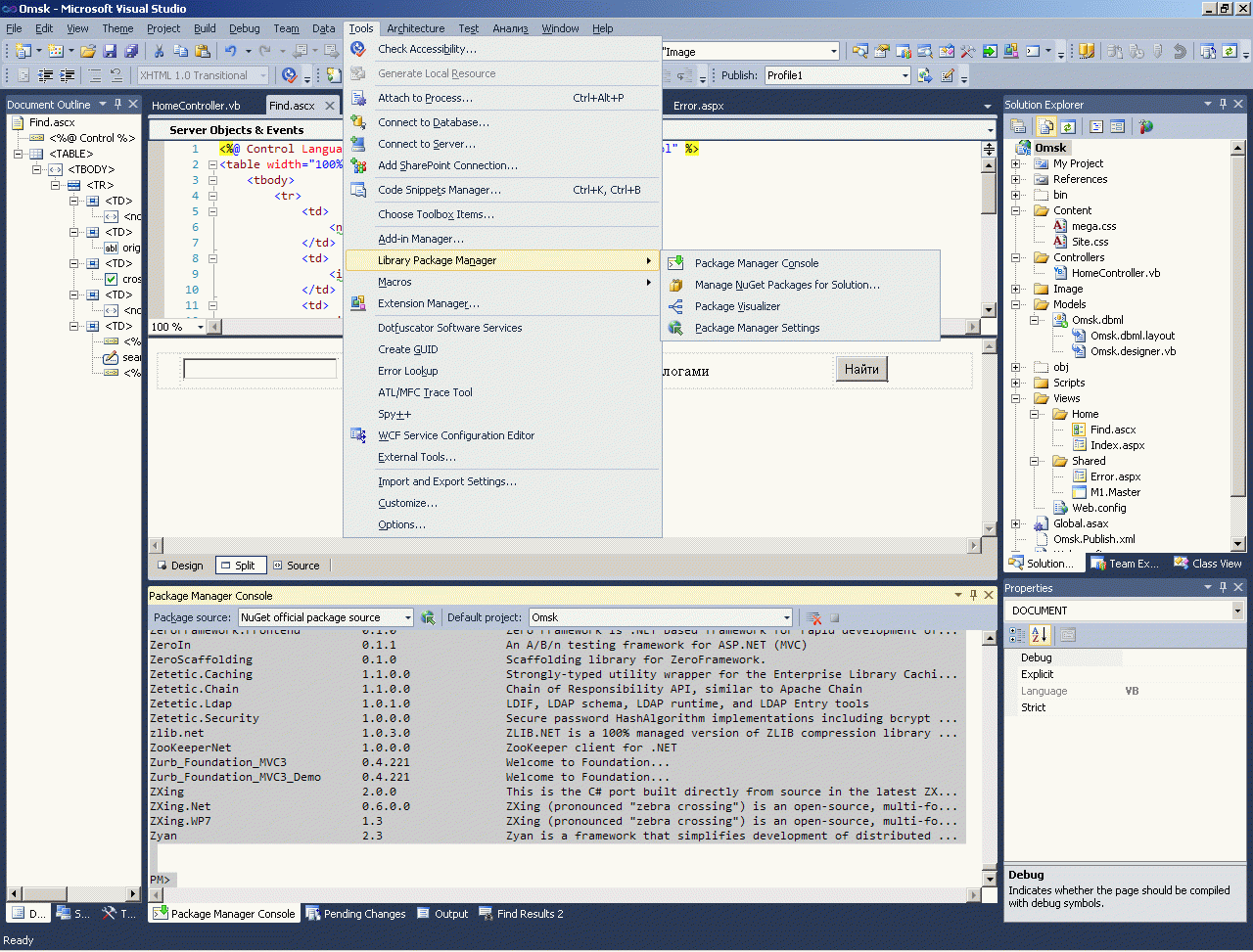Open file with the Open File toolbar icon
Viewport: 1253px width, 952px height.
pyautogui.click(x=88, y=51)
